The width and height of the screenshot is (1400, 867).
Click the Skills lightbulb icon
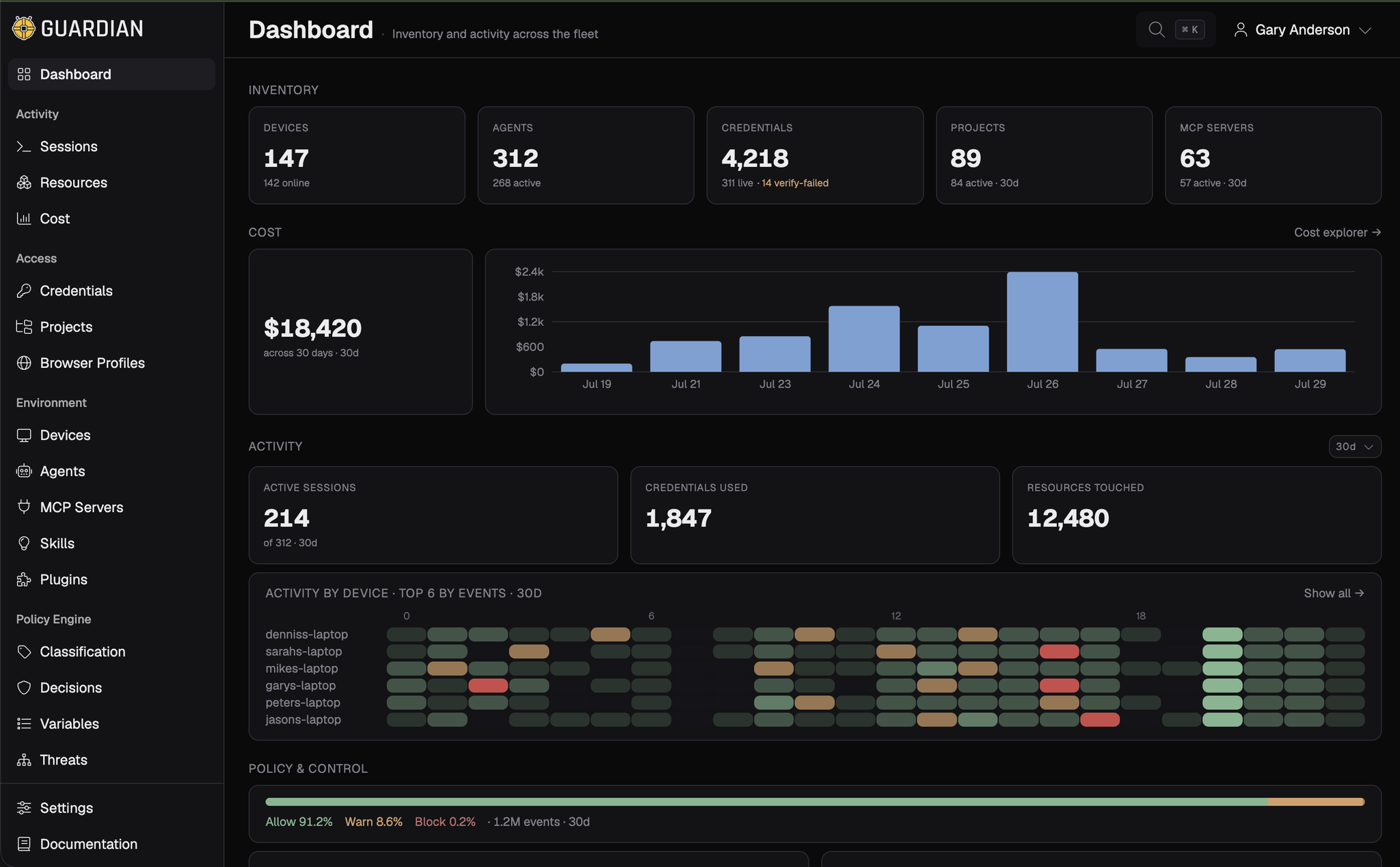click(24, 544)
